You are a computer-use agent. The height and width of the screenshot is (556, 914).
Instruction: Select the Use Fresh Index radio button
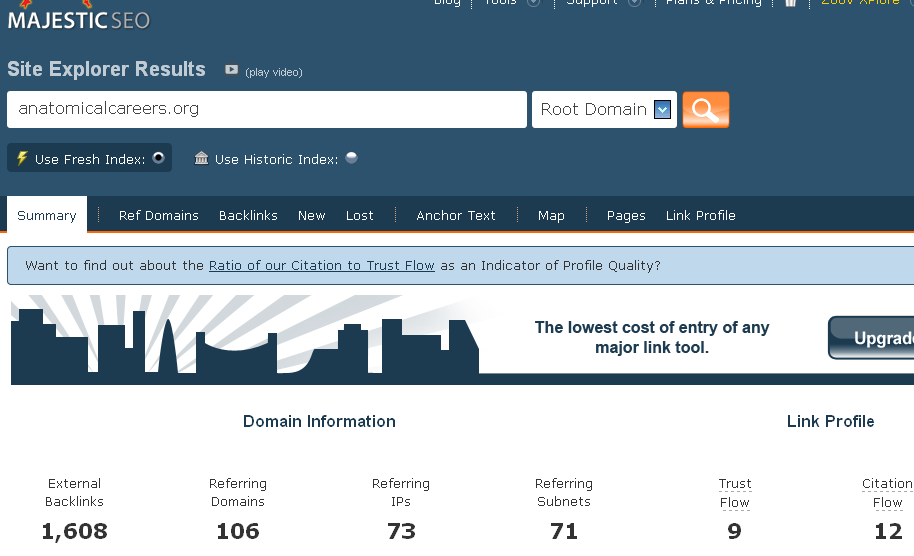pyautogui.click(x=159, y=158)
